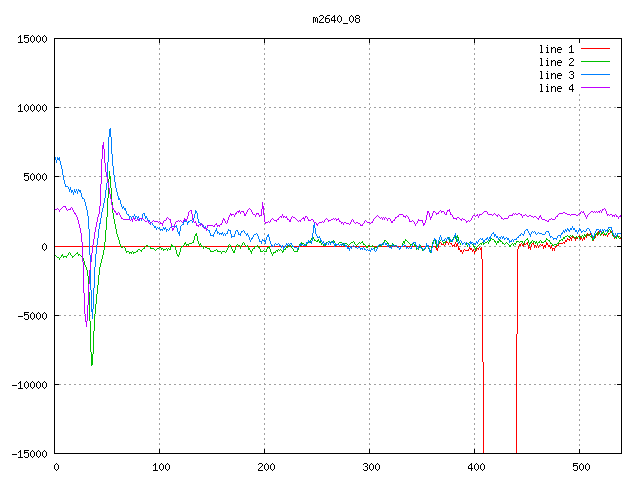Select legend entry line 2

point(556,62)
